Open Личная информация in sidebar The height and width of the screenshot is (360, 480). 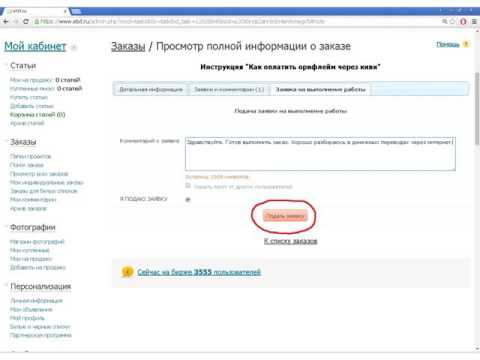click(36, 301)
